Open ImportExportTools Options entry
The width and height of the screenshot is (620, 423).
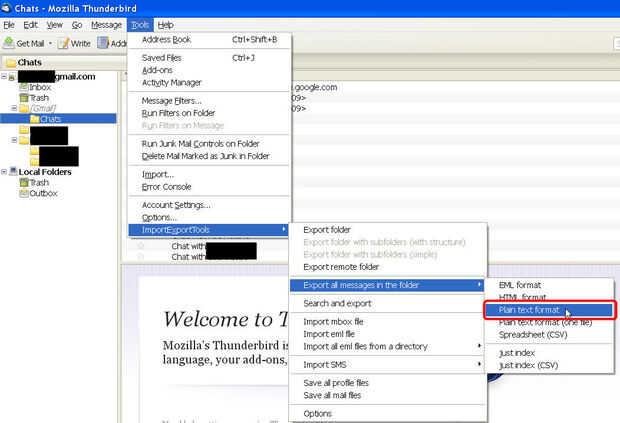pos(388,414)
